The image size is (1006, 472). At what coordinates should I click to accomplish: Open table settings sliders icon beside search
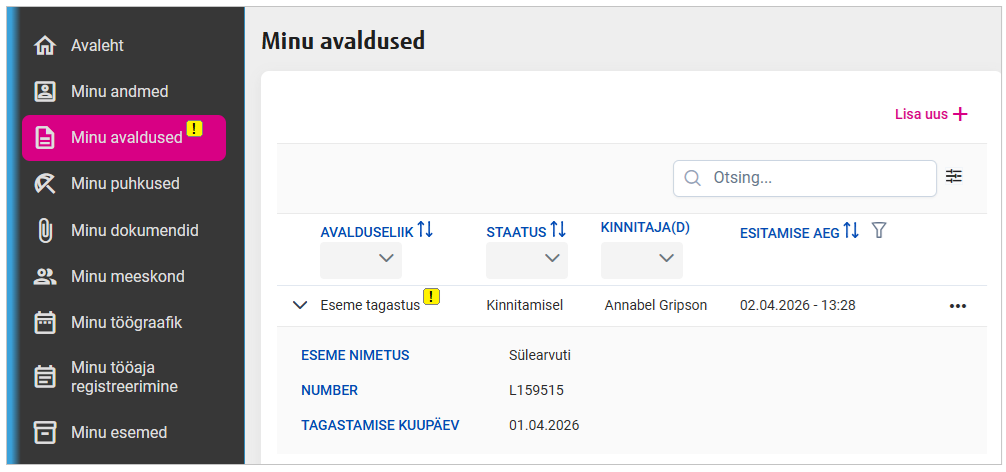point(954,177)
